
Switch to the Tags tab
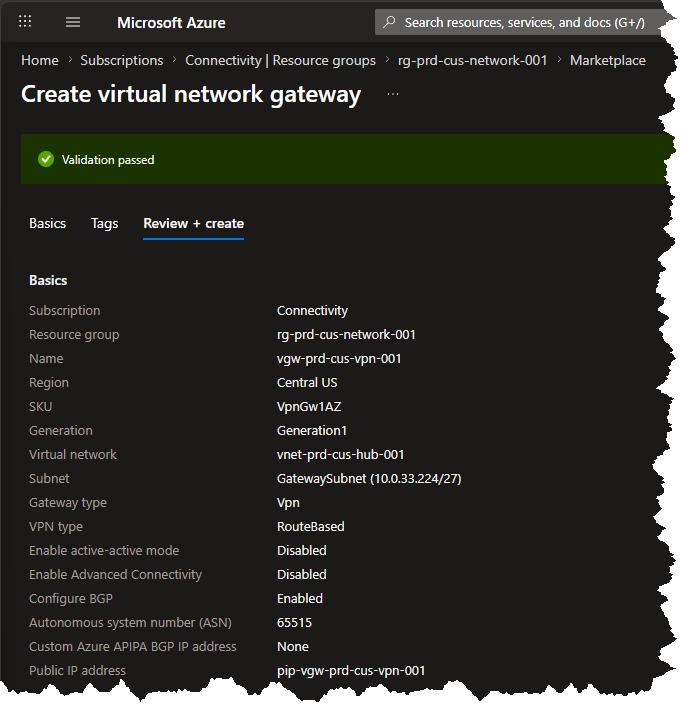pos(104,223)
